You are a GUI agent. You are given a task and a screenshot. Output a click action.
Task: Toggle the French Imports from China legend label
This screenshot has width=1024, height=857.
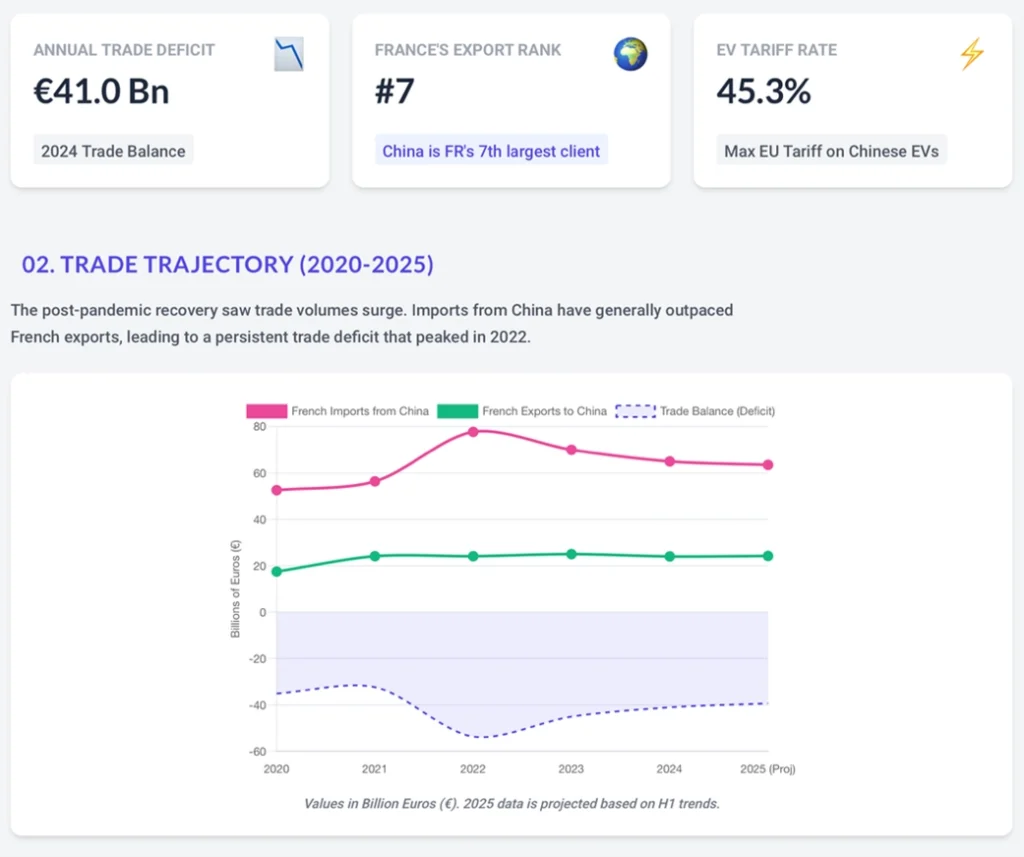(359, 411)
